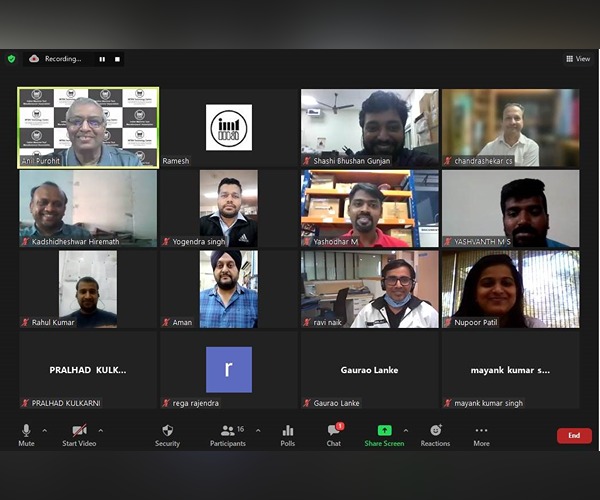
Task: Expand the video options arrow beside Start Video
Action: (x=100, y=430)
